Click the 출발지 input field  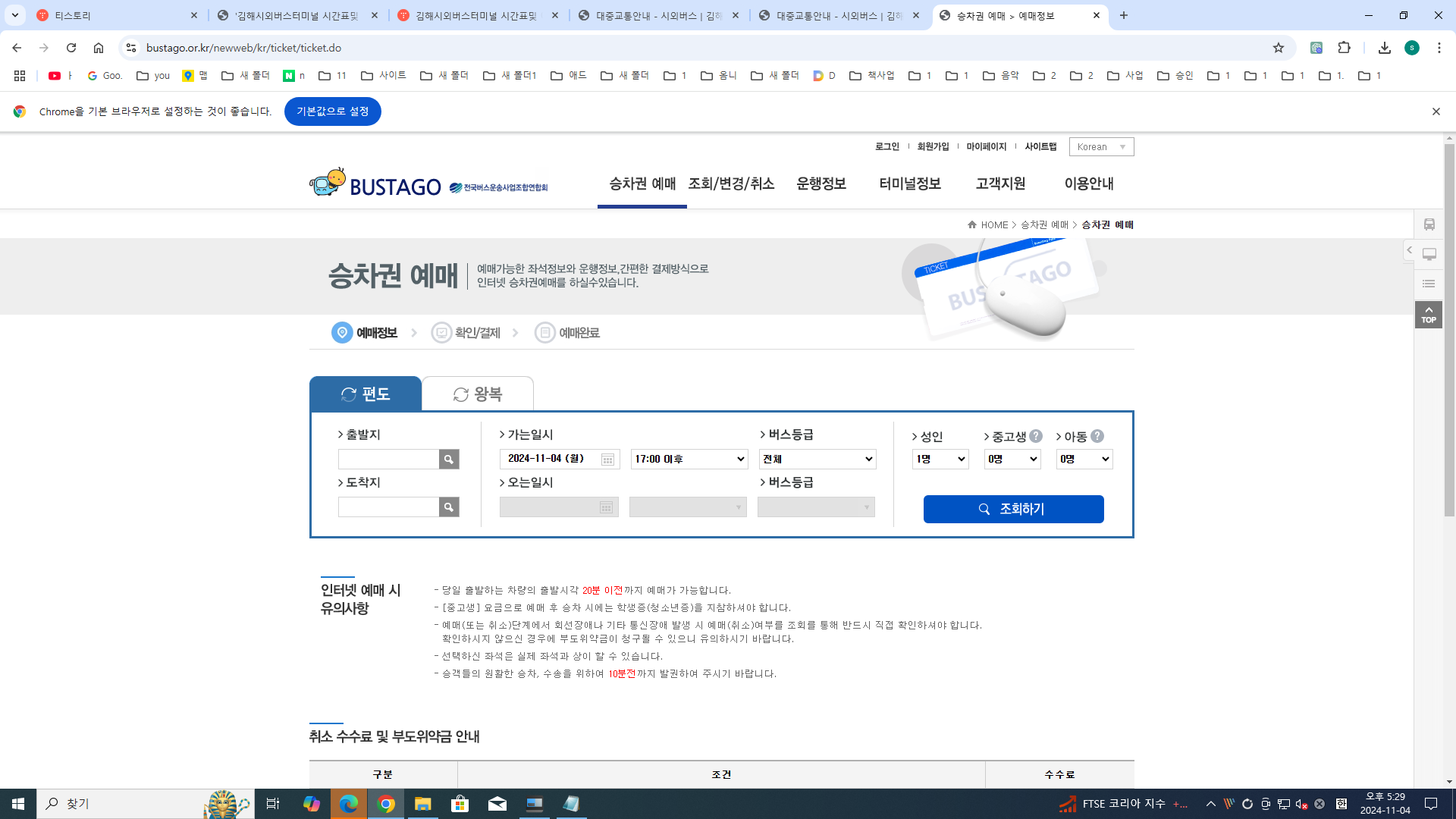[388, 459]
